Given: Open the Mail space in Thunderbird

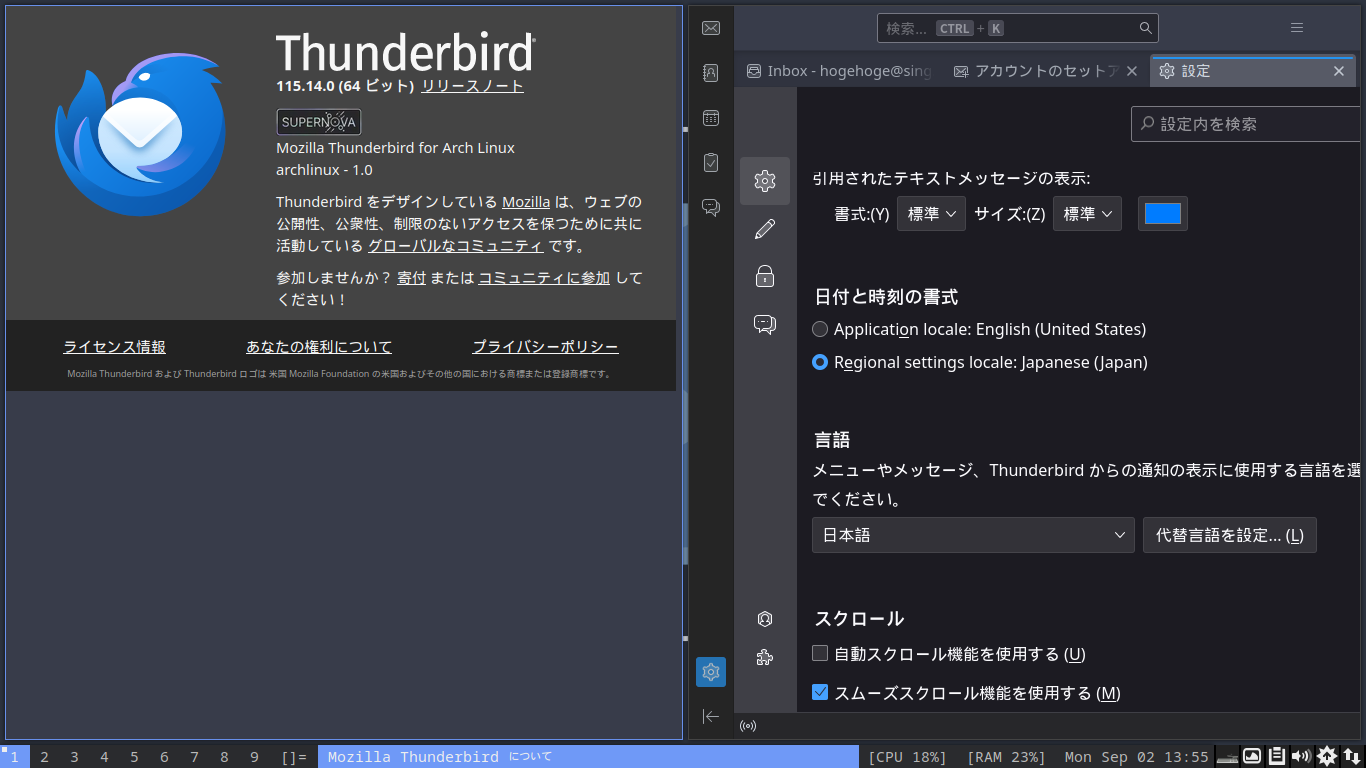Looking at the screenshot, I should pyautogui.click(x=711, y=28).
